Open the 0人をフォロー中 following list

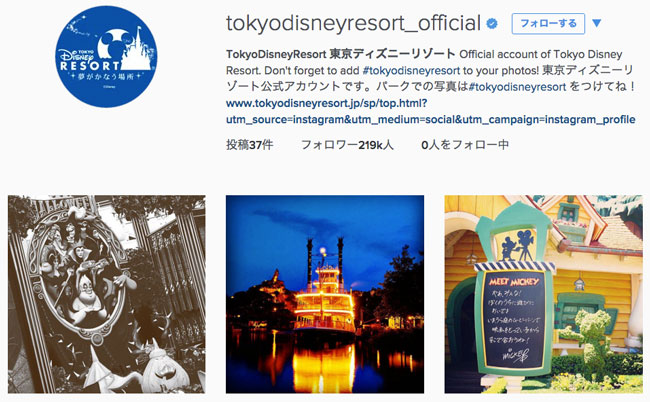pos(465,145)
